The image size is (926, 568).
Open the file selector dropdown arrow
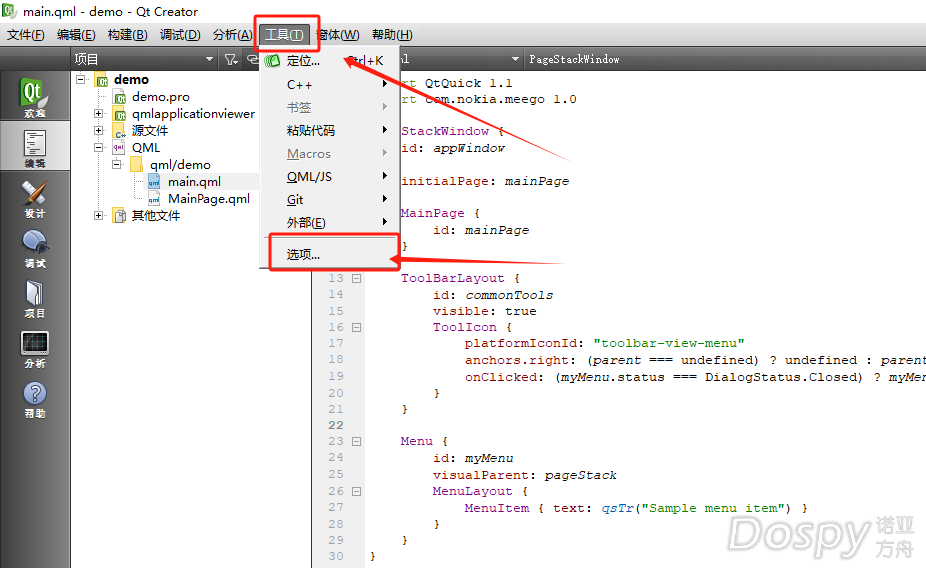tap(515, 59)
